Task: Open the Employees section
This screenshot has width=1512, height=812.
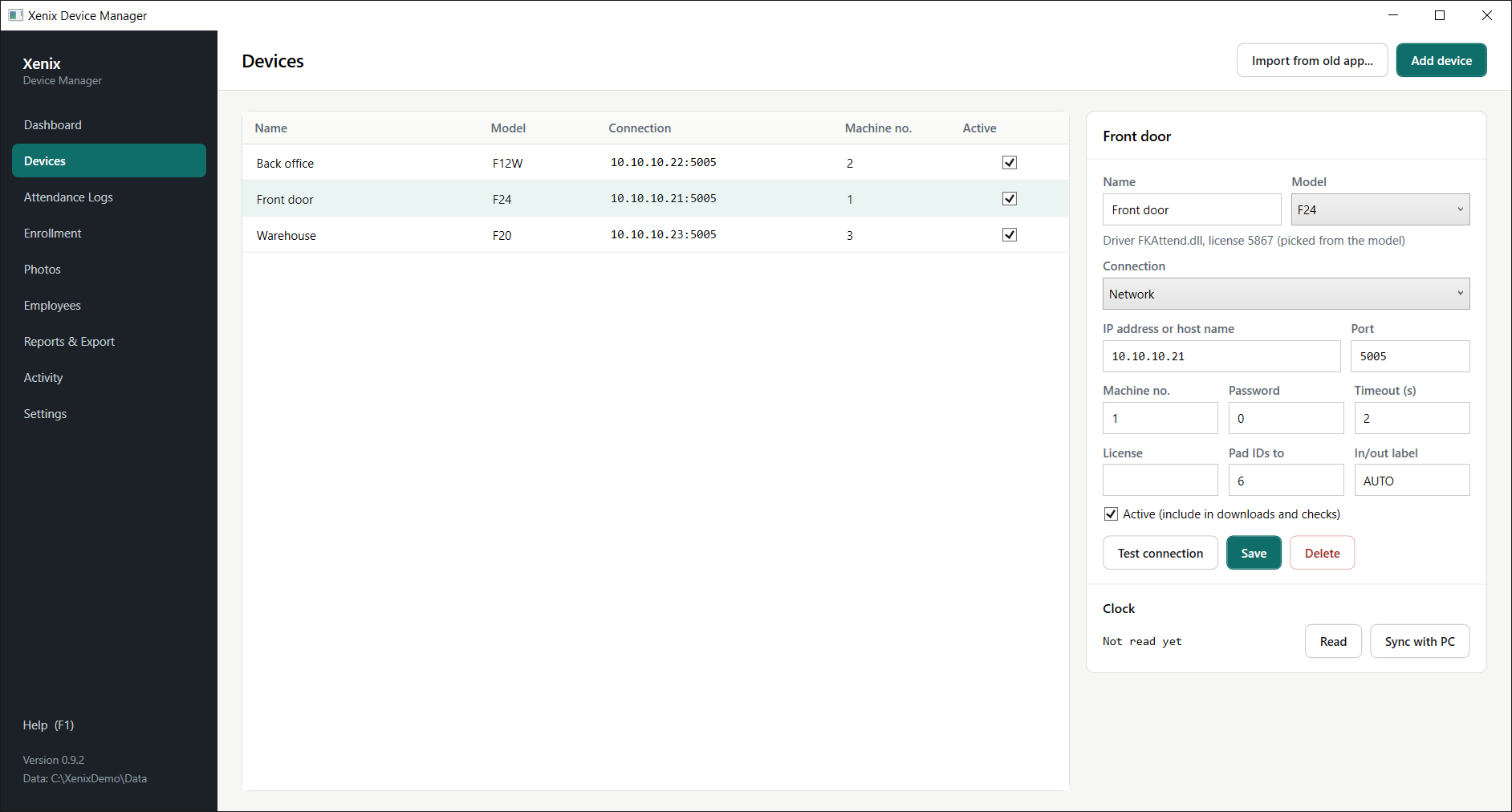Action: click(109, 305)
